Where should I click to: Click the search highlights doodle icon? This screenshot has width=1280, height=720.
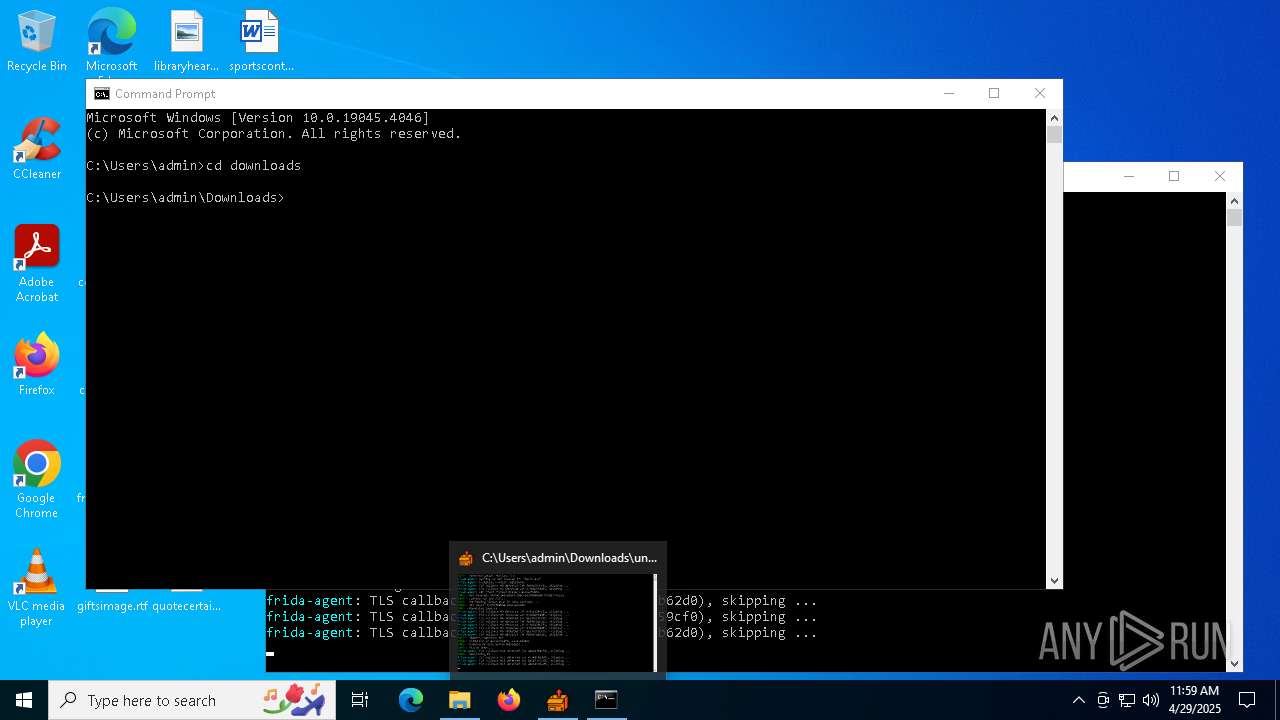(x=294, y=699)
